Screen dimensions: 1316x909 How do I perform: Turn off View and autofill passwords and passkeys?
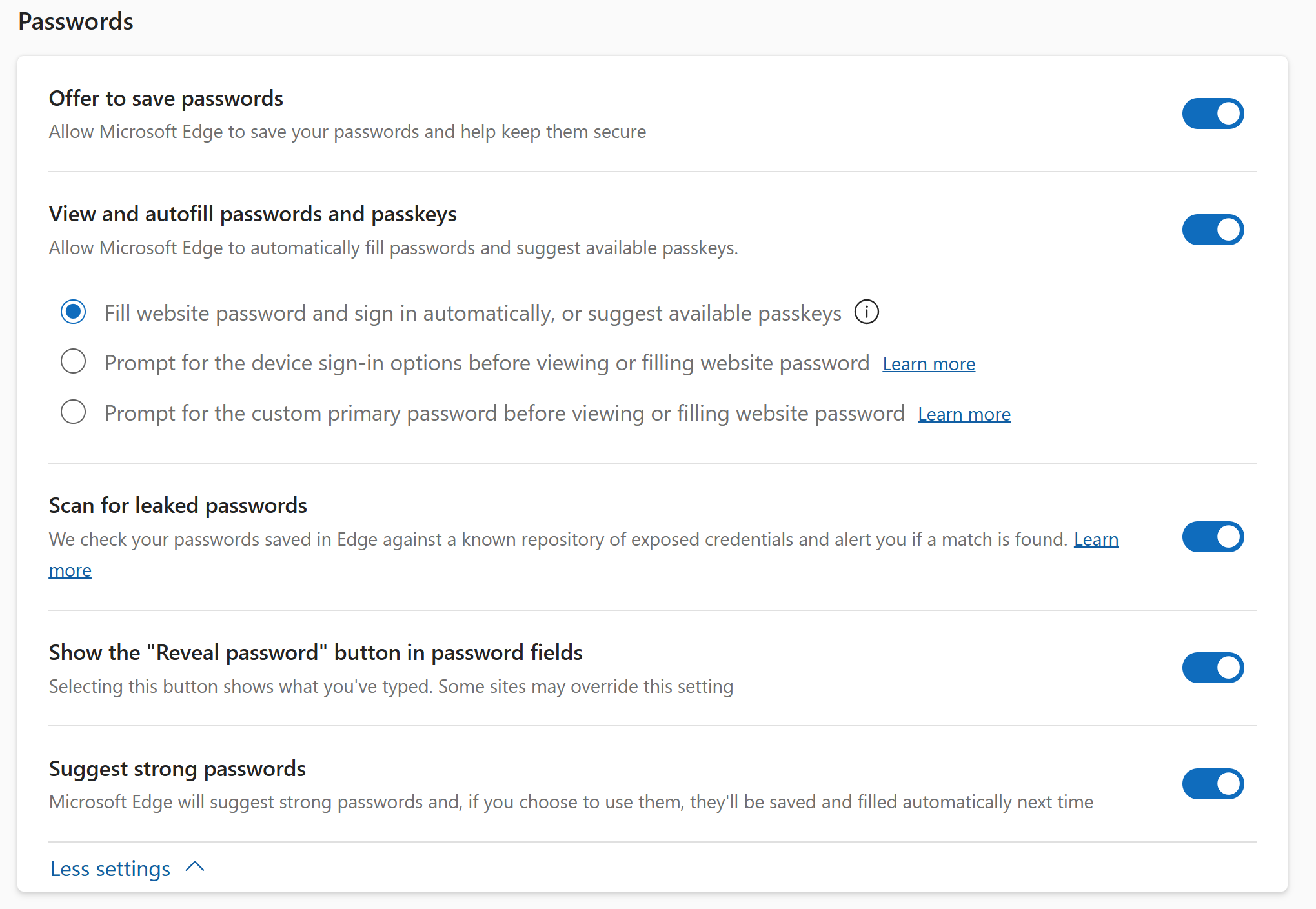click(x=1213, y=229)
